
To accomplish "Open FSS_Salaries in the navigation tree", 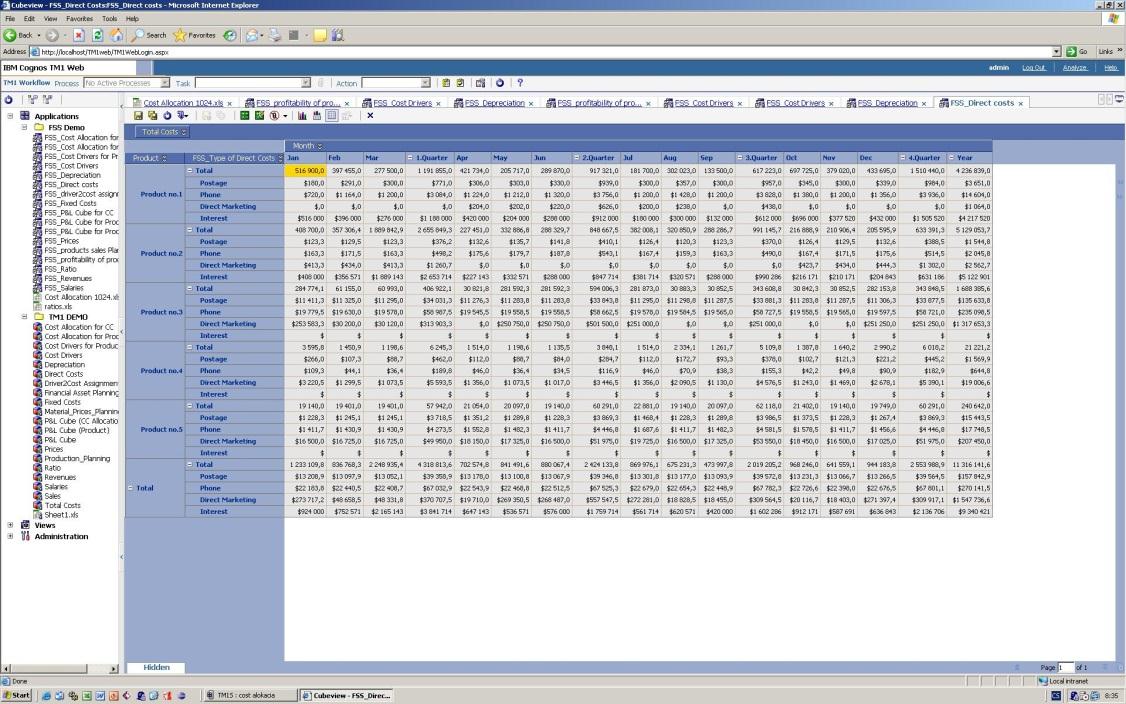I will click(63, 288).
